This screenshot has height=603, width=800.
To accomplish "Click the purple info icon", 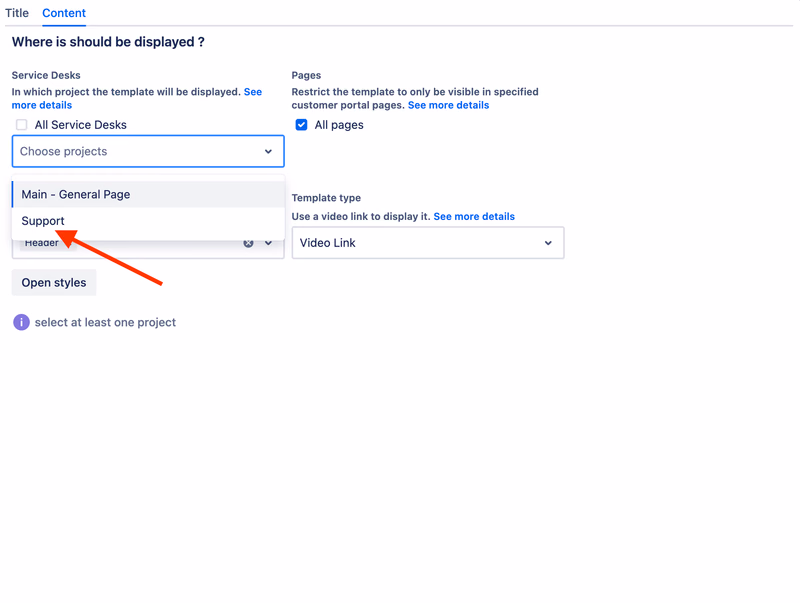I will coord(21,322).
